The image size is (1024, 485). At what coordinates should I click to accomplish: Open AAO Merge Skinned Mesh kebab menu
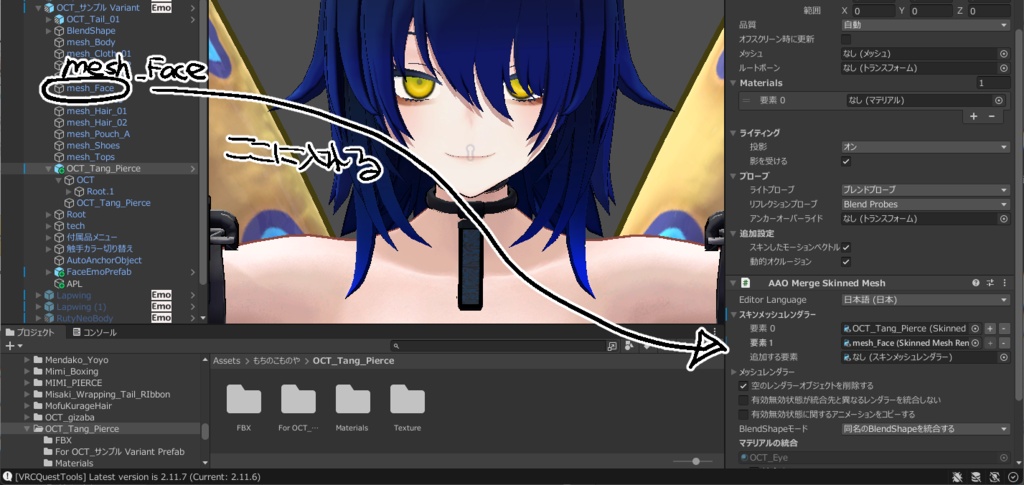(x=1004, y=283)
